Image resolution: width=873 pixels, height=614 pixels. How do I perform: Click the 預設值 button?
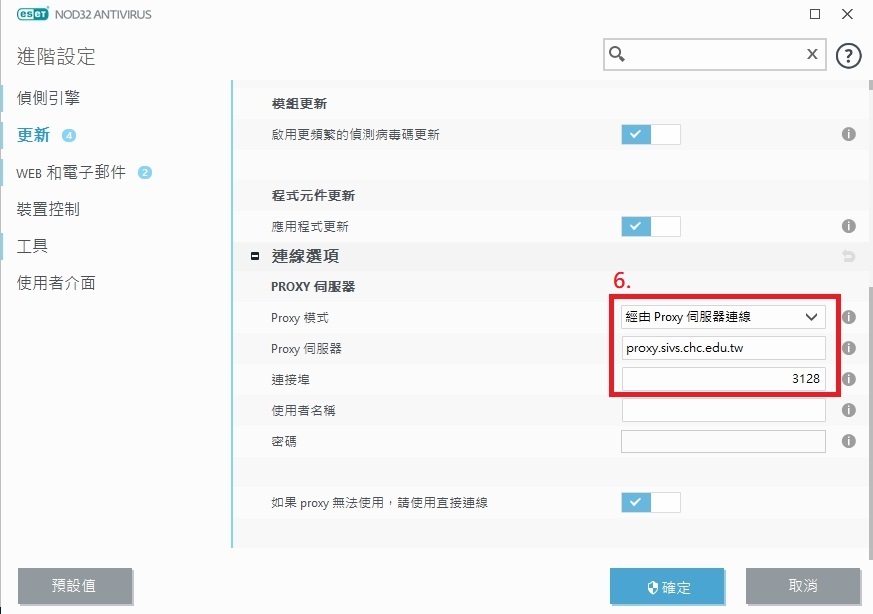(75, 586)
